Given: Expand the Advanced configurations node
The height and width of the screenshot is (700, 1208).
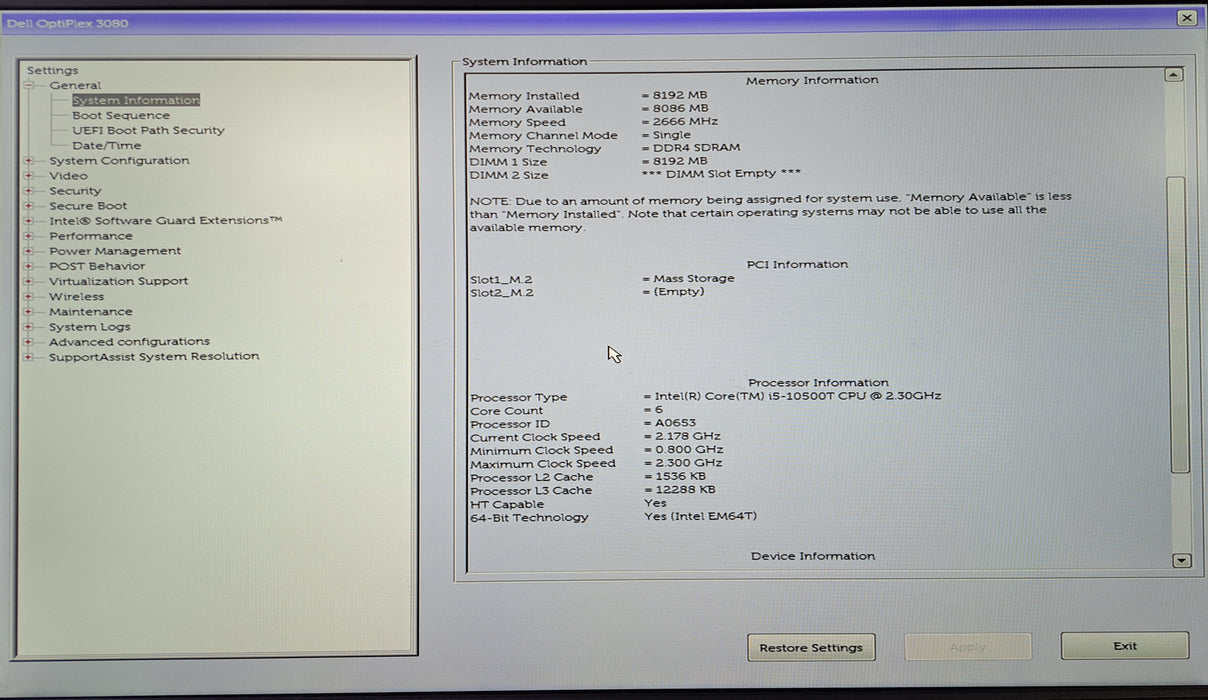Looking at the screenshot, I should click(x=29, y=341).
